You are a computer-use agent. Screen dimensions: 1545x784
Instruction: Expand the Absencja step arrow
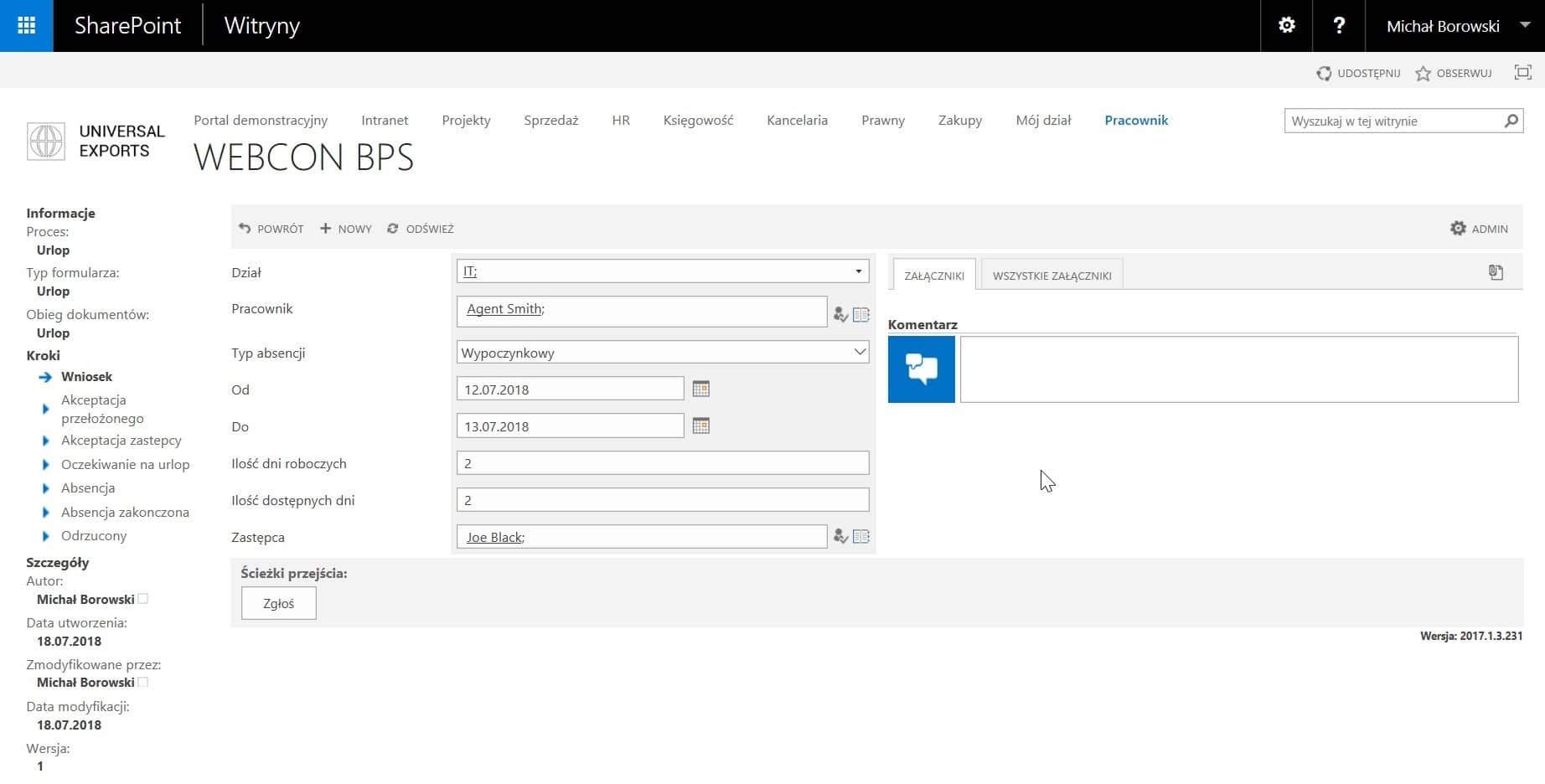45,488
